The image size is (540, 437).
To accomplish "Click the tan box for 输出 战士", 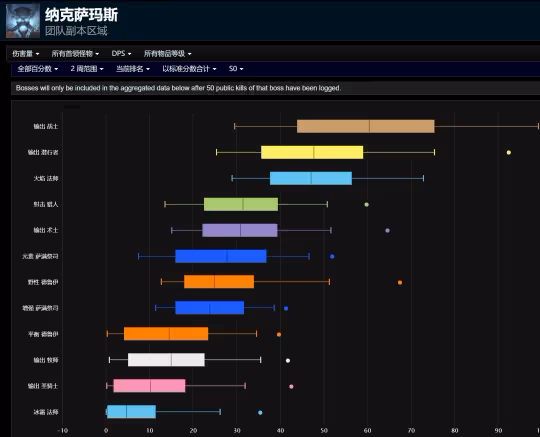I will [366, 126].
